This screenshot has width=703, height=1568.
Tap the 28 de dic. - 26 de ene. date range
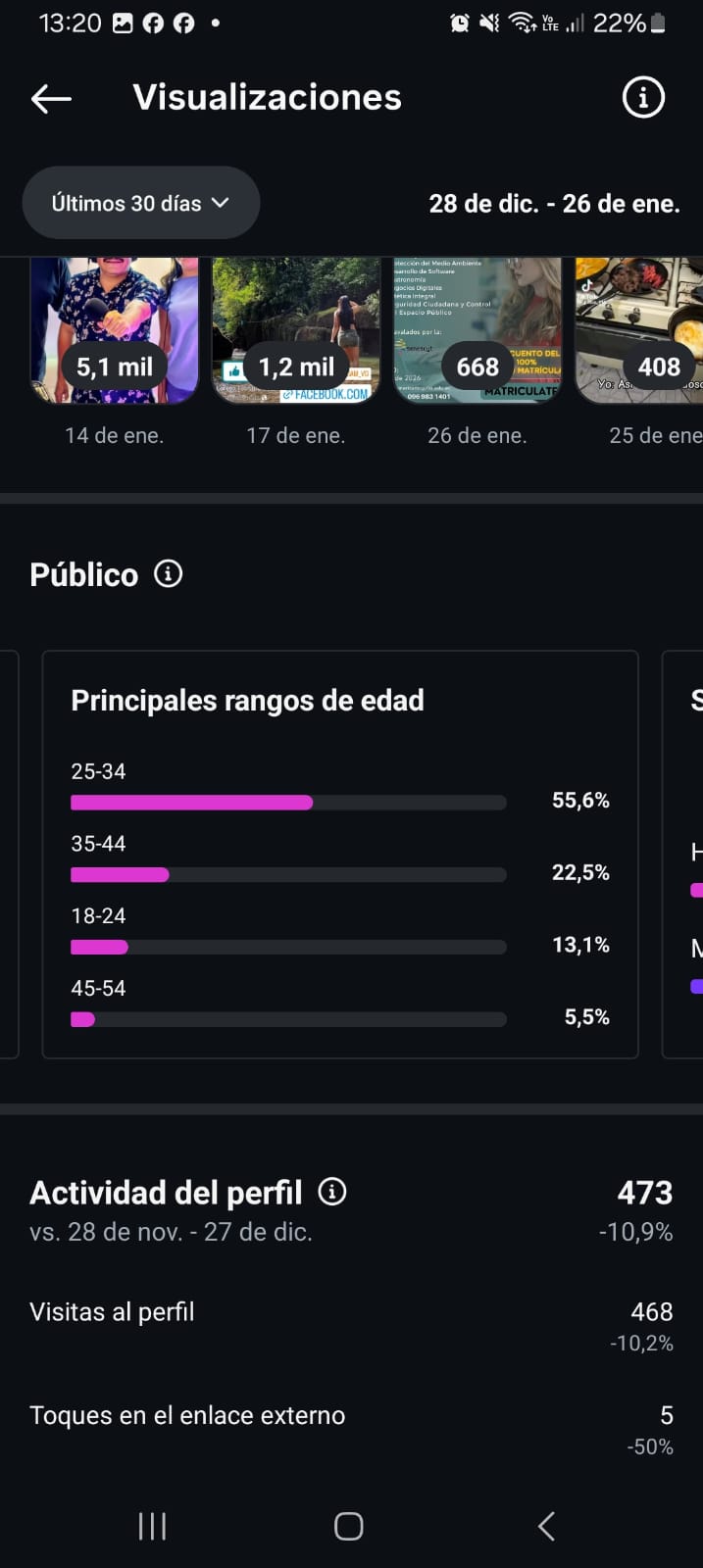554,204
